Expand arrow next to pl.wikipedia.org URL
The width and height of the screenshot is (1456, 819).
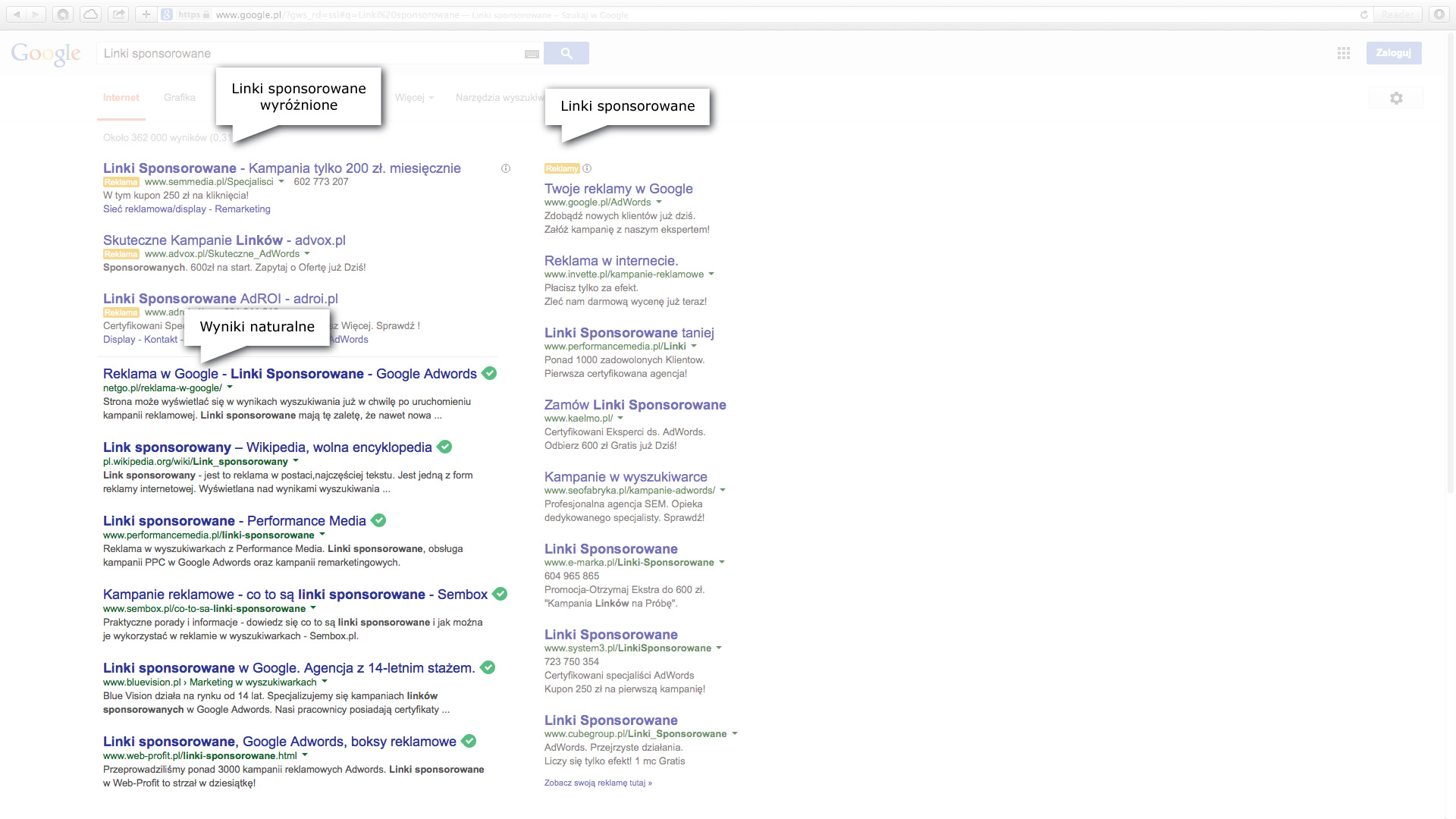click(x=296, y=461)
